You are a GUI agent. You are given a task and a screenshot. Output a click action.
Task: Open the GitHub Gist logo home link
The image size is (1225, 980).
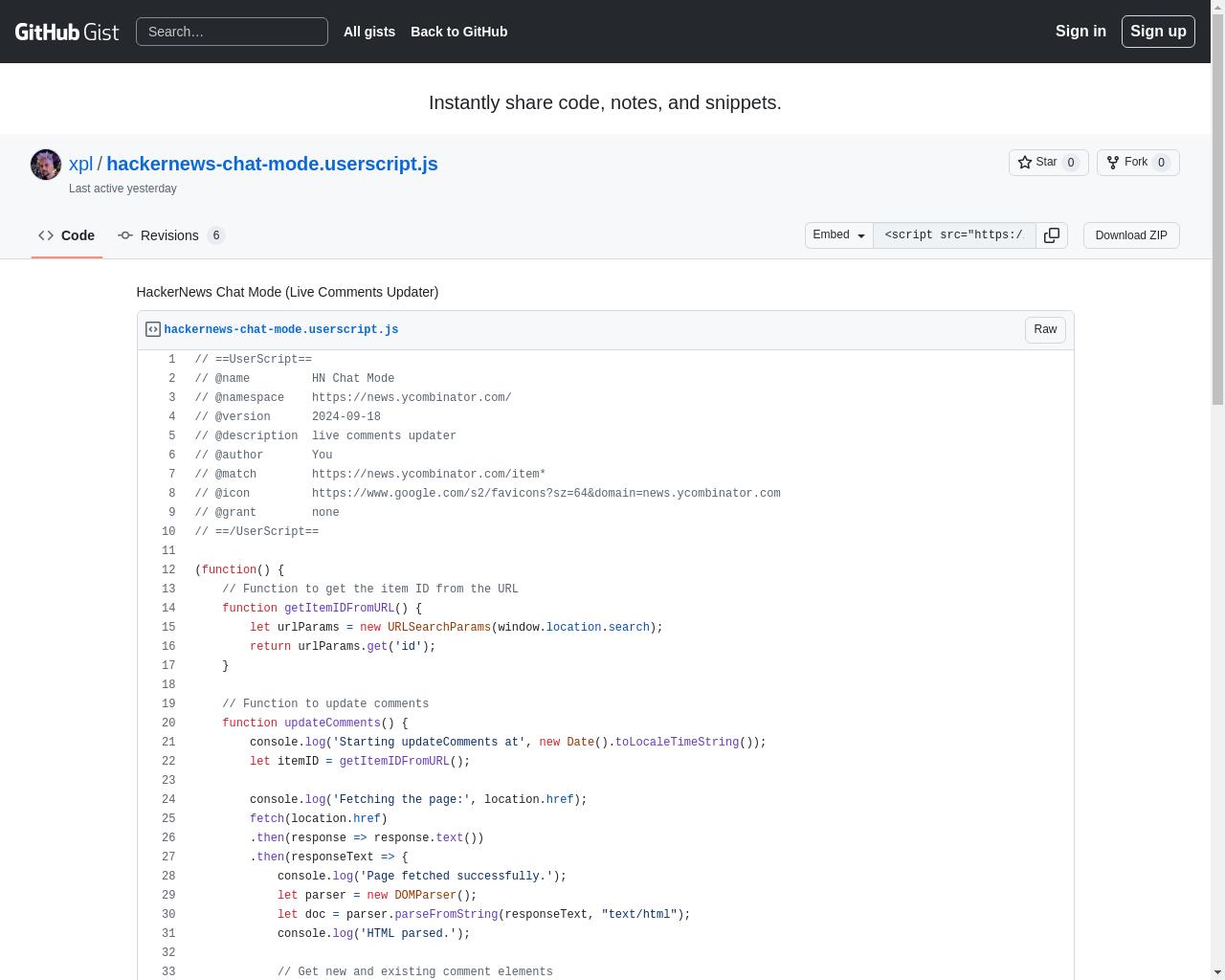point(67,32)
